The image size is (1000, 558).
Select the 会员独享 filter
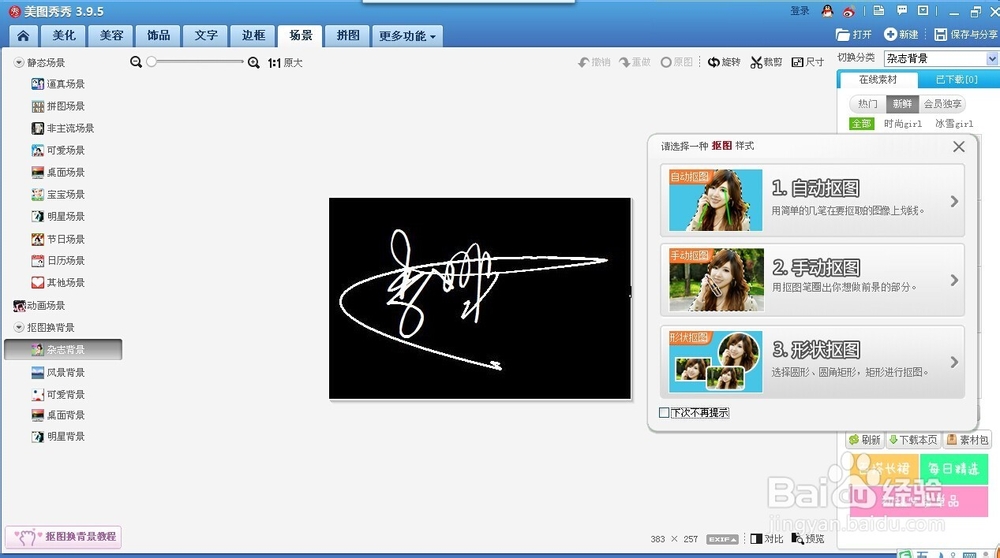(x=942, y=103)
